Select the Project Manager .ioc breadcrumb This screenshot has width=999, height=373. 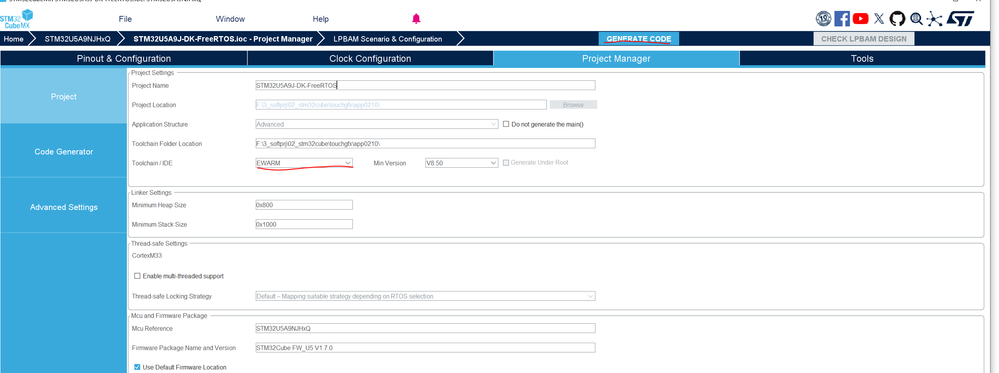pos(223,39)
